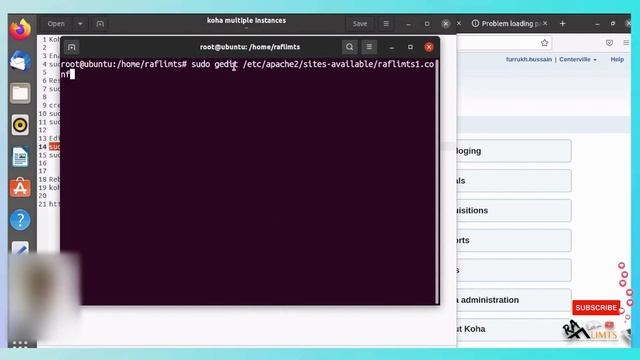Click the Firefox URL address bar
The image size is (640, 360).
click(504, 43)
